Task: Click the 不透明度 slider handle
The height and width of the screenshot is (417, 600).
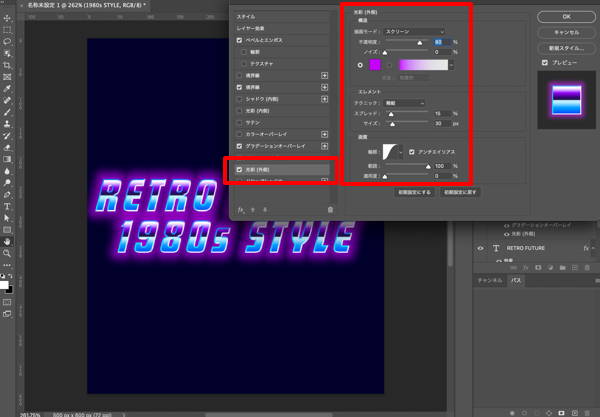Action: pyautogui.click(x=420, y=42)
